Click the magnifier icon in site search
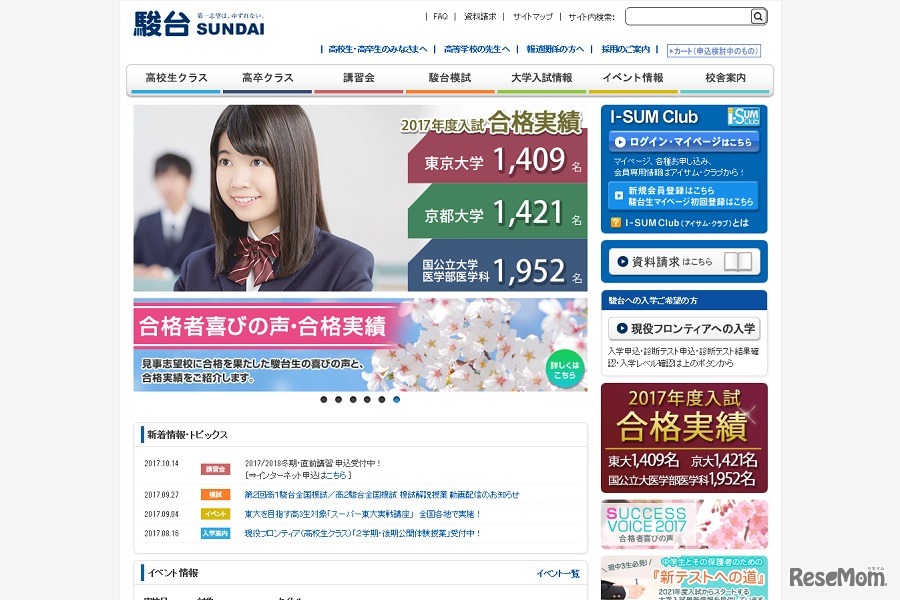 pyautogui.click(x=758, y=16)
